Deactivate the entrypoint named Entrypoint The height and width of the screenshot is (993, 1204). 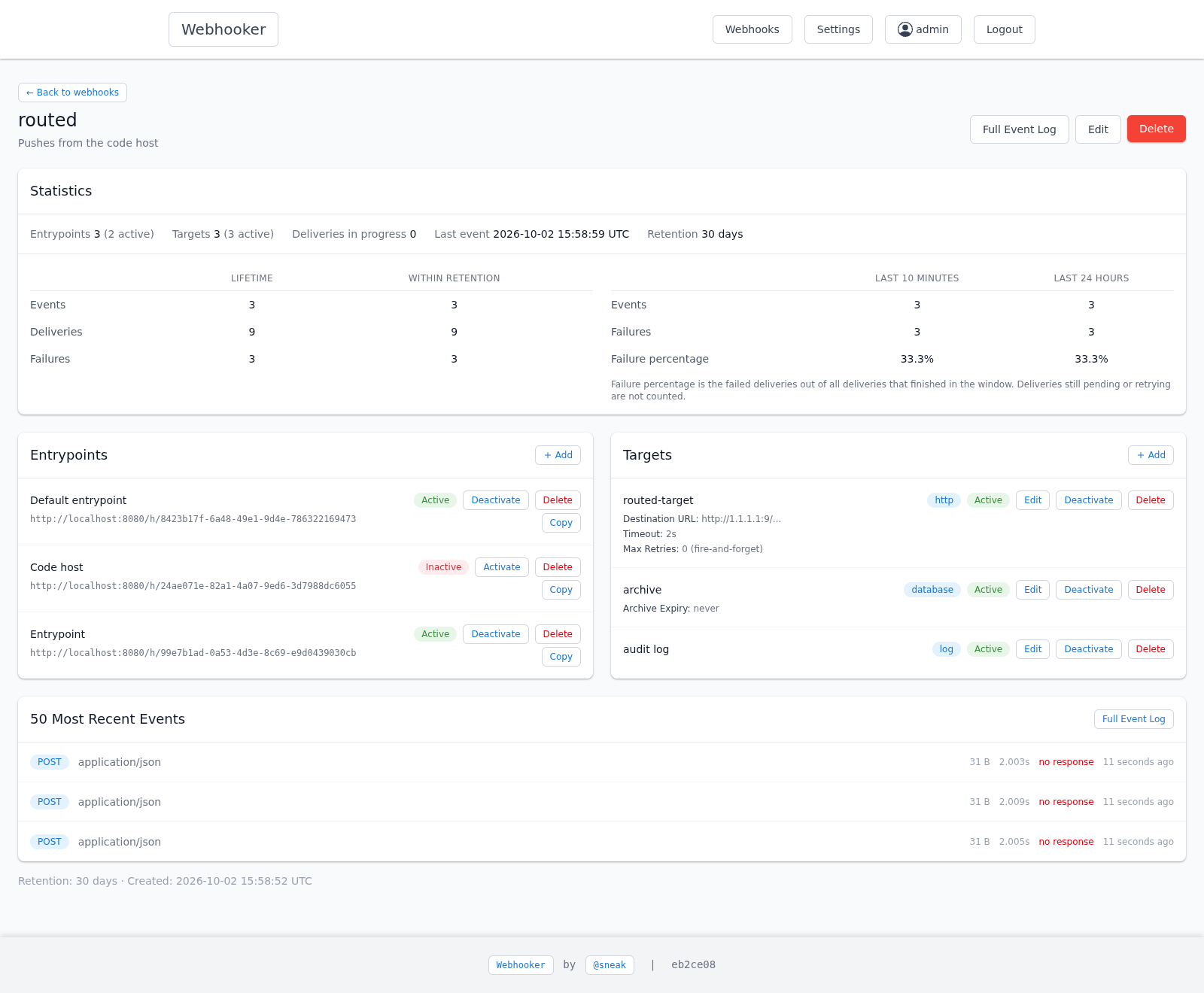tap(495, 634)
